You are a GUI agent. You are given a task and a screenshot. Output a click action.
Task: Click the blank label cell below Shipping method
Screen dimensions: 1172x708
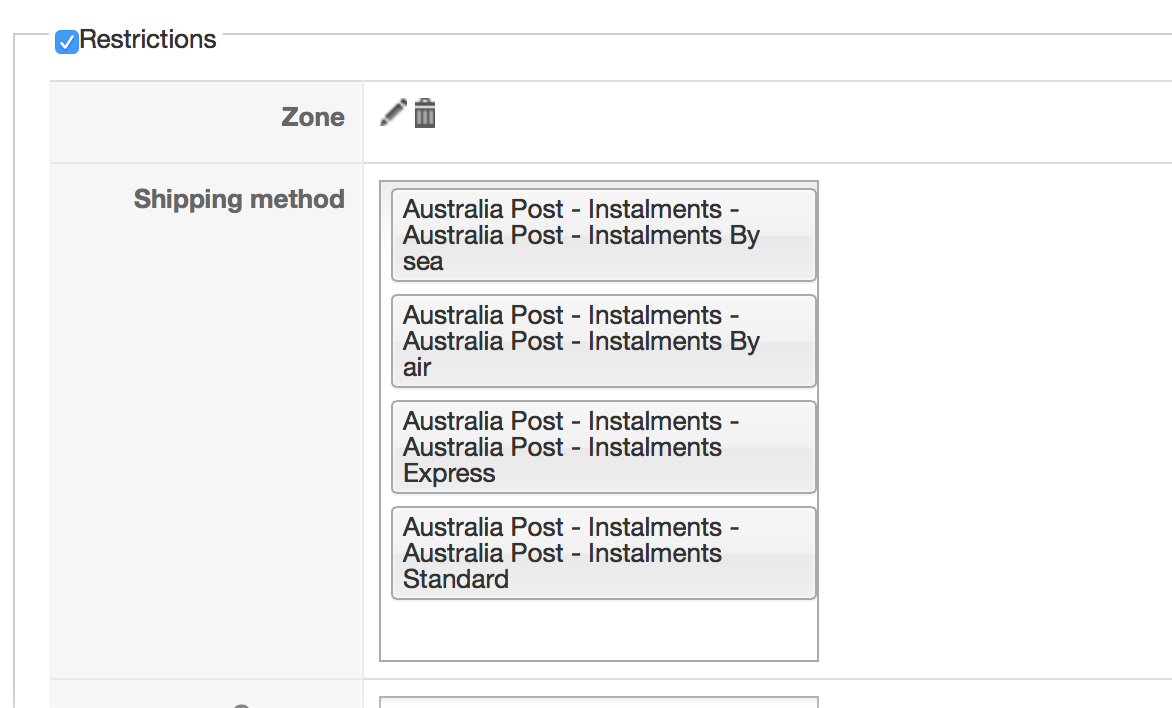coord(205,450)
